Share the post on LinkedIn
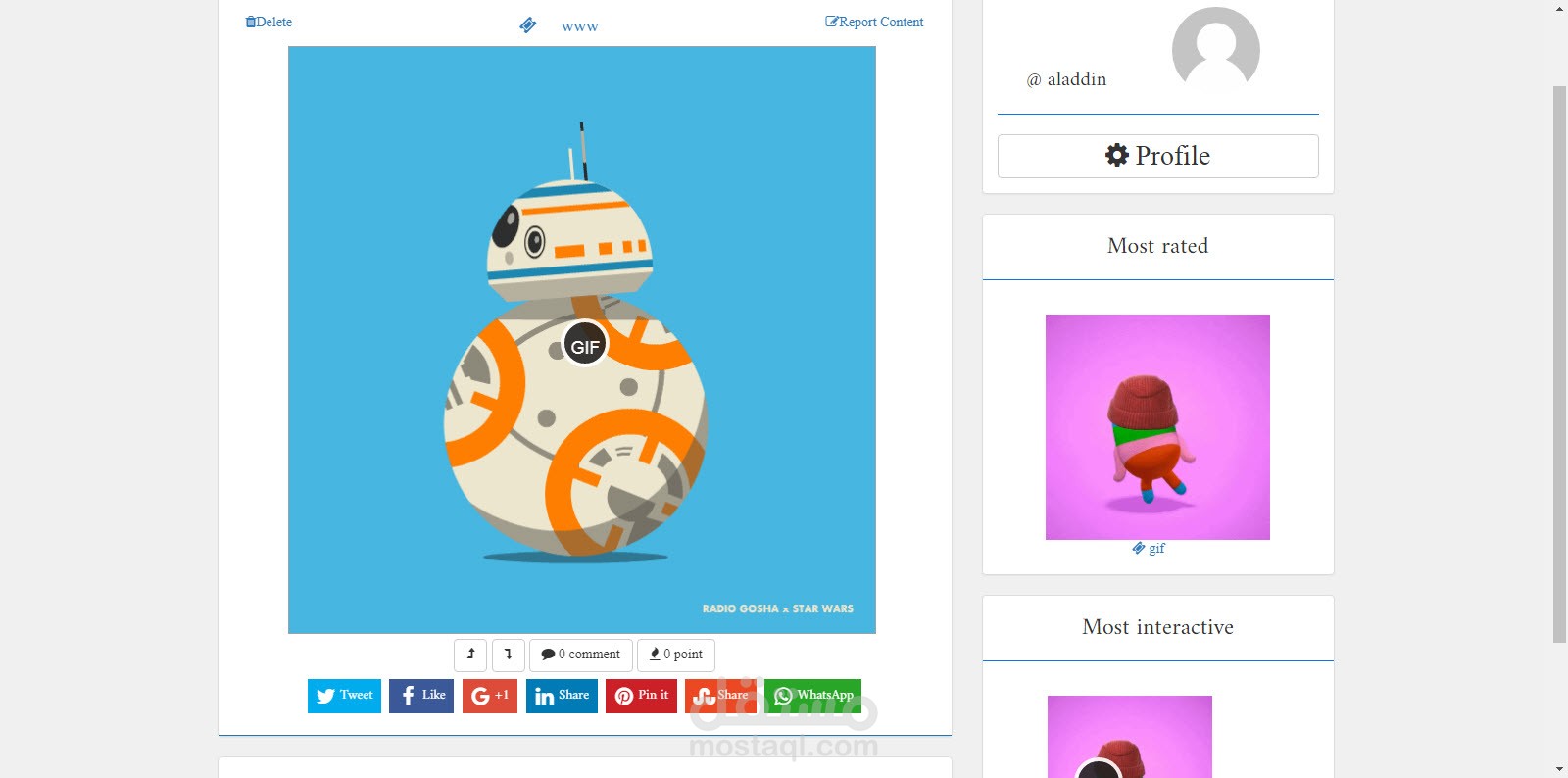1568x778 pixels. coord(562,696)
